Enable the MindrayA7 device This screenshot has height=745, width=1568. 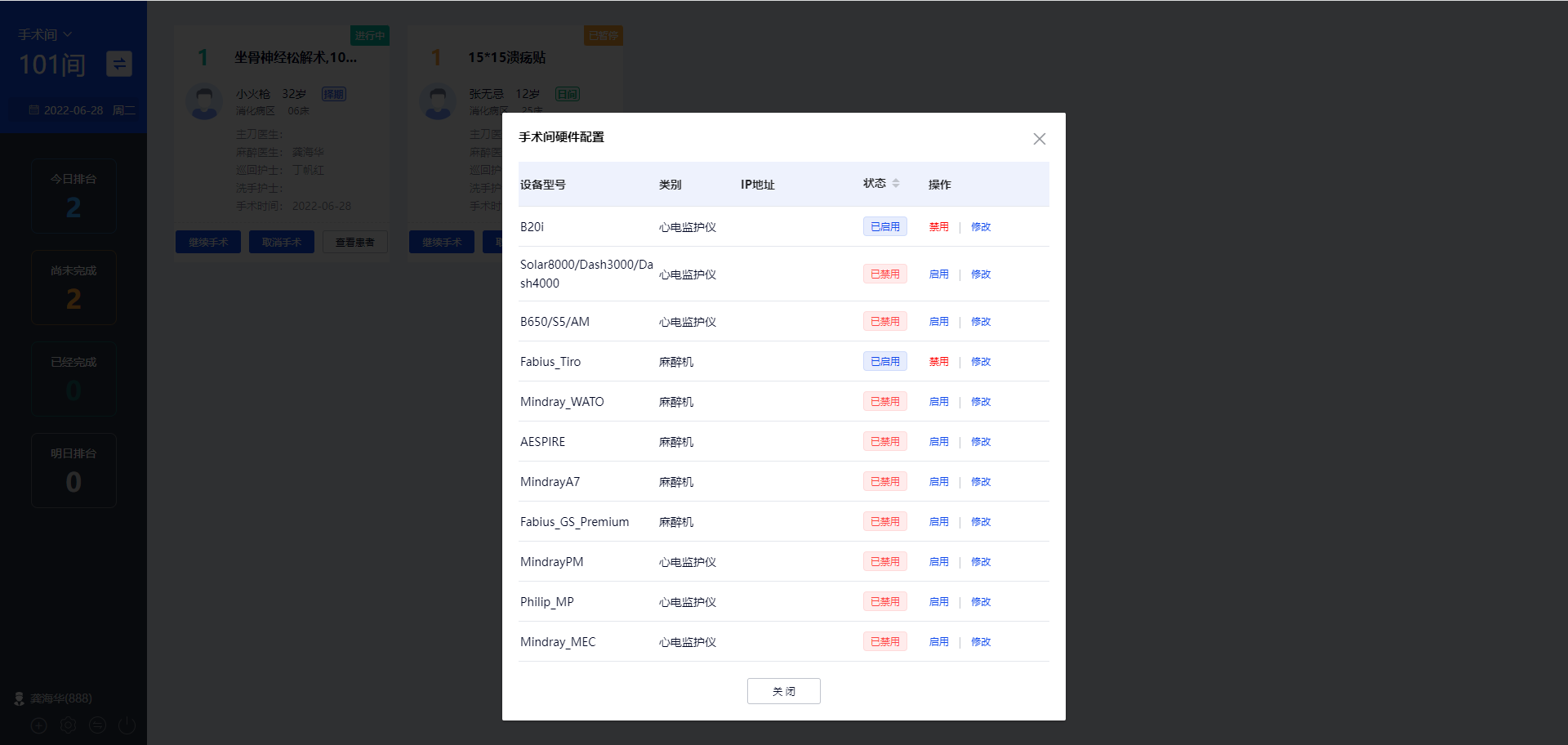(x=938, y=482)
